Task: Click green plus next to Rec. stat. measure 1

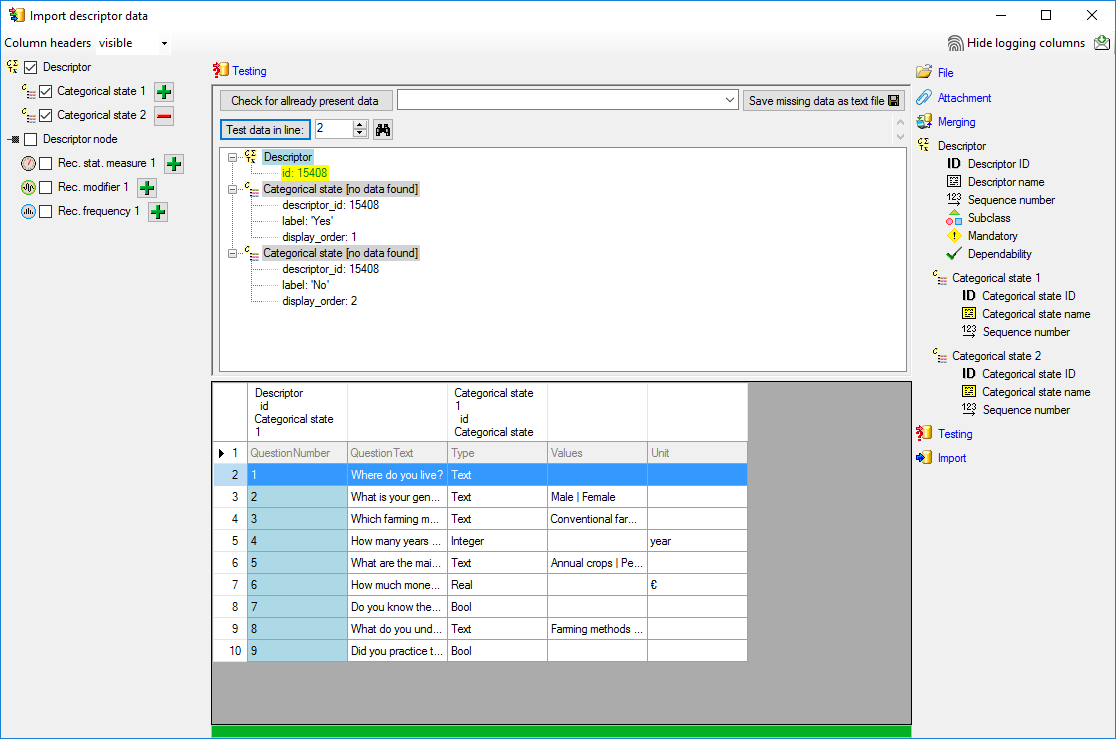Action: coord(174,164)
